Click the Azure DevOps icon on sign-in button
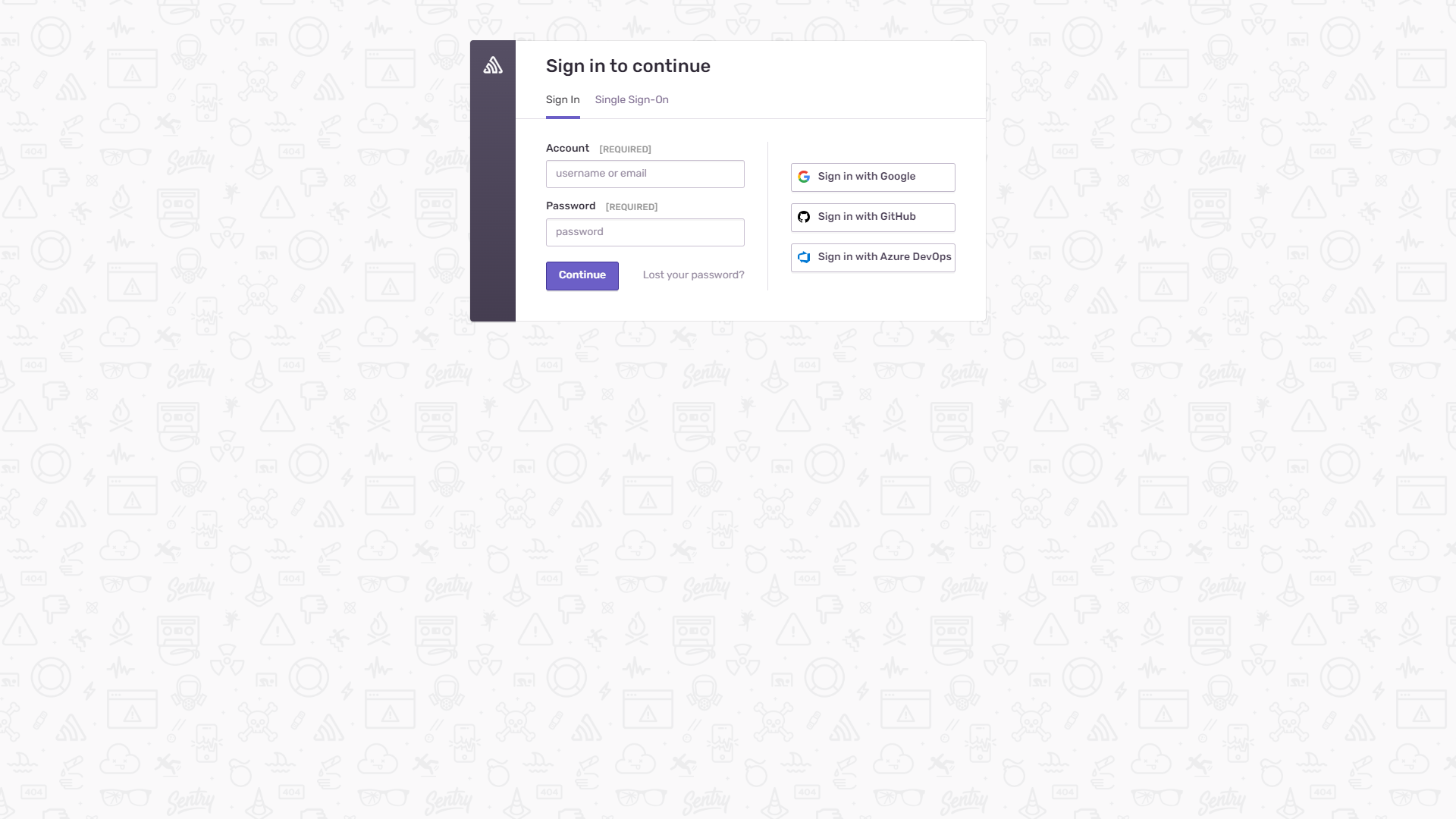This screenshot has width=1456, height=819. pos(804,258)
